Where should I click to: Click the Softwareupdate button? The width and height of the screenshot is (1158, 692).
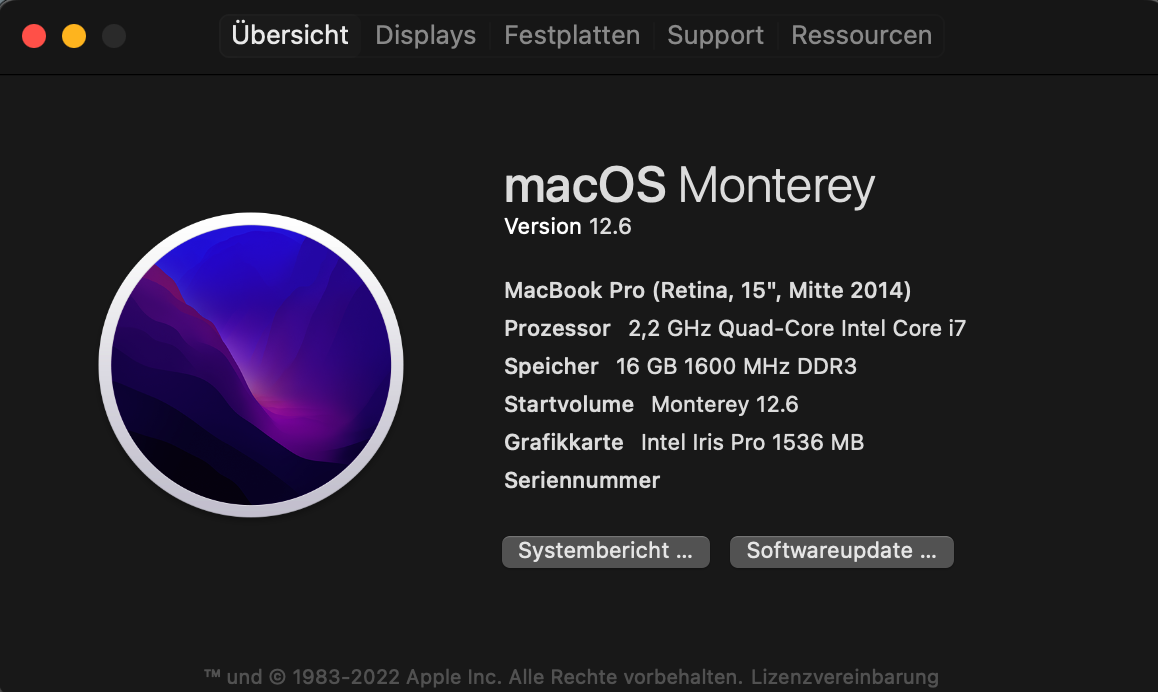pyautogui.click(x=841, y=551)
